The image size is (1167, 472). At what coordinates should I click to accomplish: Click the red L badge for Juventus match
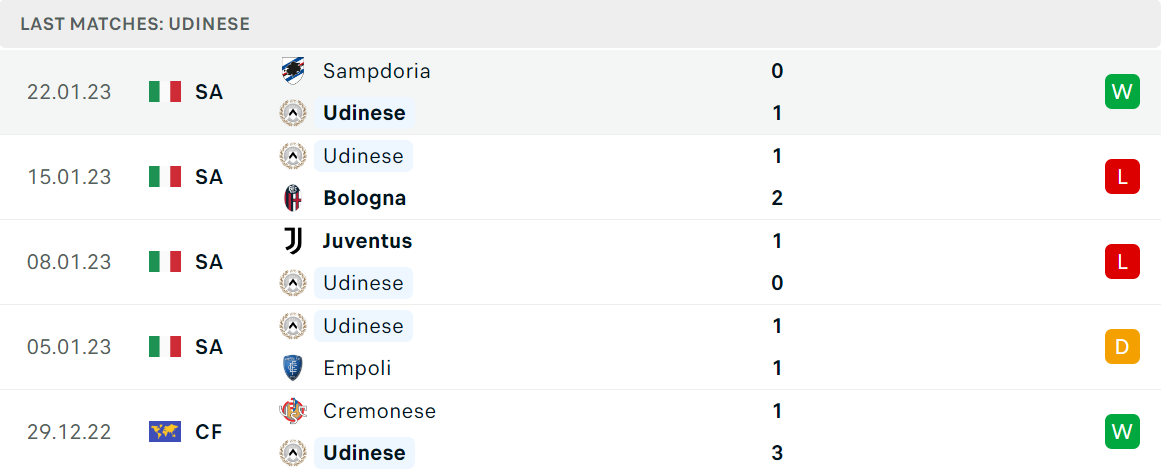1122,261
